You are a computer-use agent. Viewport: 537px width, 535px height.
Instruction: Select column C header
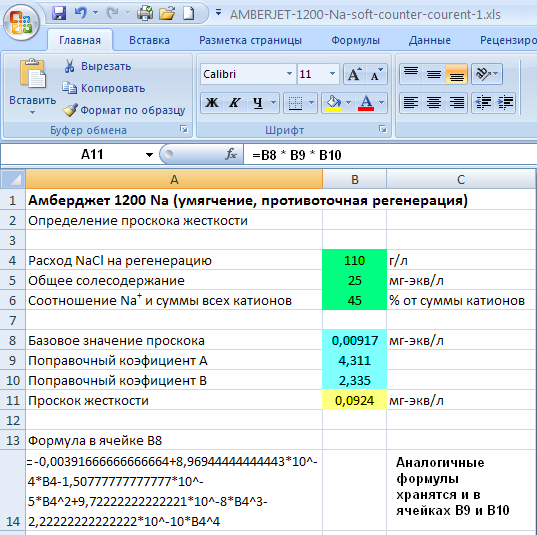[x=461, y=179]
